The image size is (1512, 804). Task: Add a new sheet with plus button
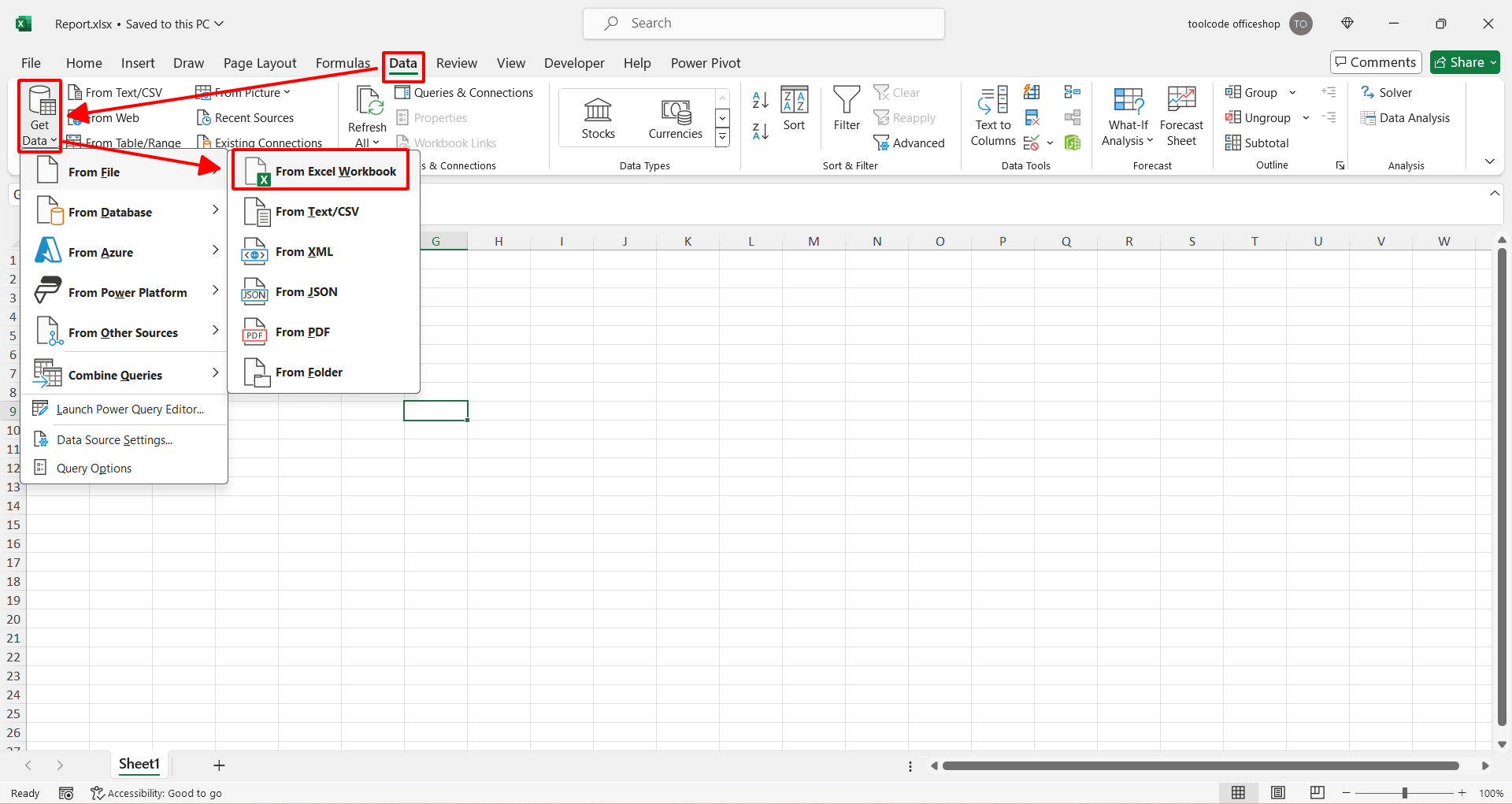[x=219, y=765]
